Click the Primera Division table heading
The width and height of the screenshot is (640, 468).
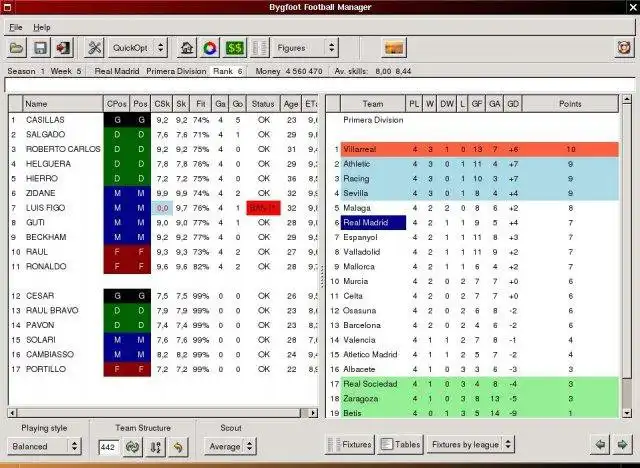[x=373, y=120]
